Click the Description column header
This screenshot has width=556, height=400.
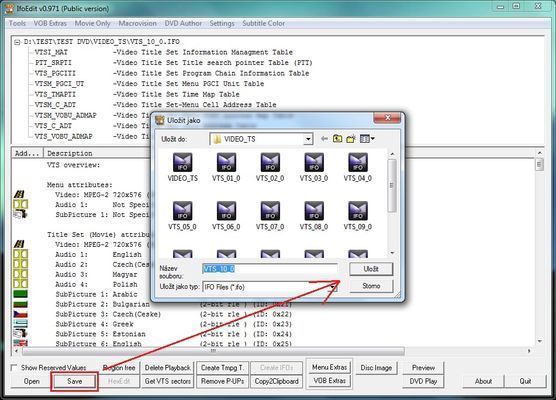click(x=70, y=154)
